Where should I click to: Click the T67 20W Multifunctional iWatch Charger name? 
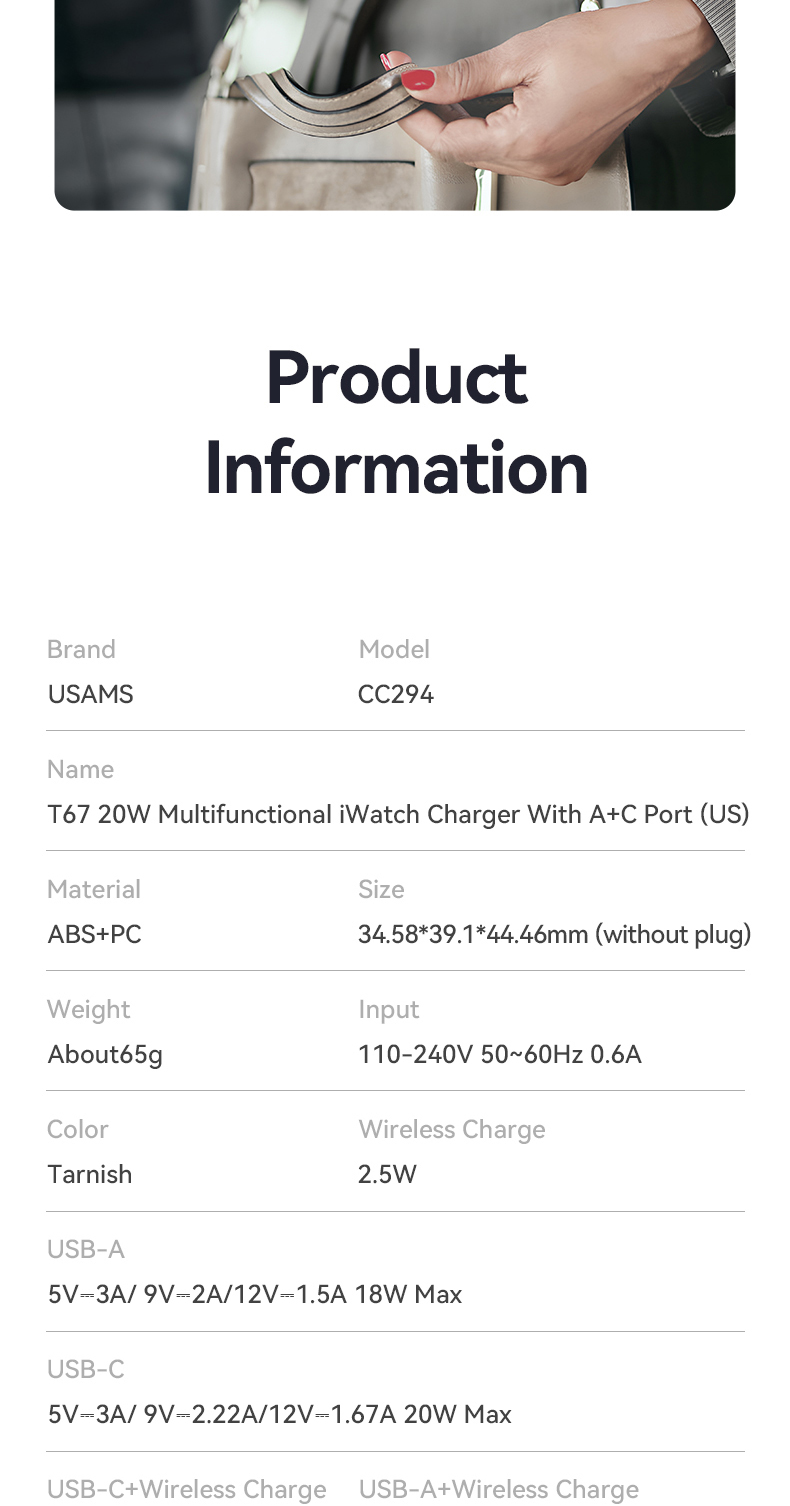click(398, 814)
